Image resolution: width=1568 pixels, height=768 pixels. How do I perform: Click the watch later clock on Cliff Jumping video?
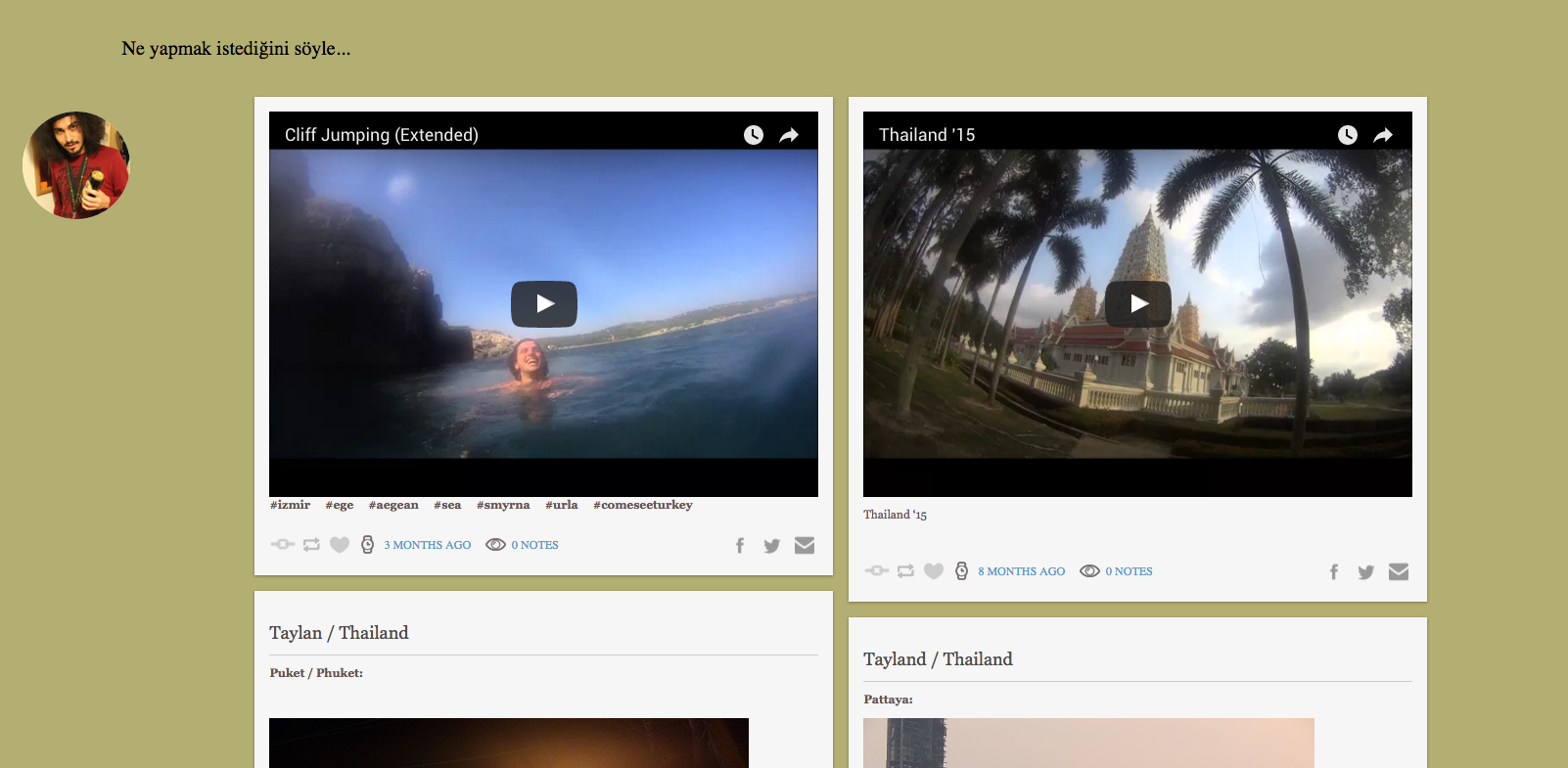(753, 135)
